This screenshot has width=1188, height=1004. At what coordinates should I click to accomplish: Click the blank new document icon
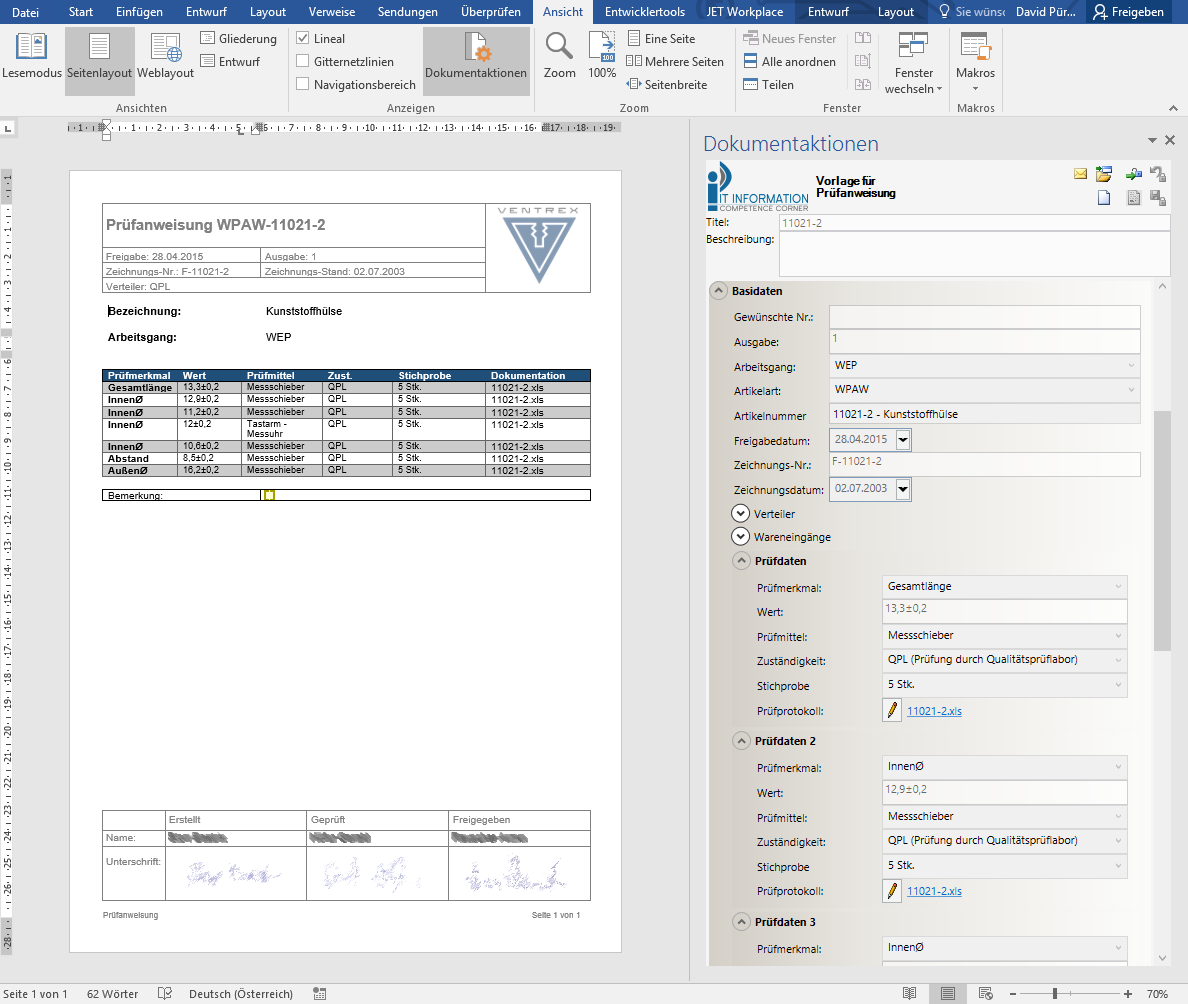click(x=1104, y=198)
